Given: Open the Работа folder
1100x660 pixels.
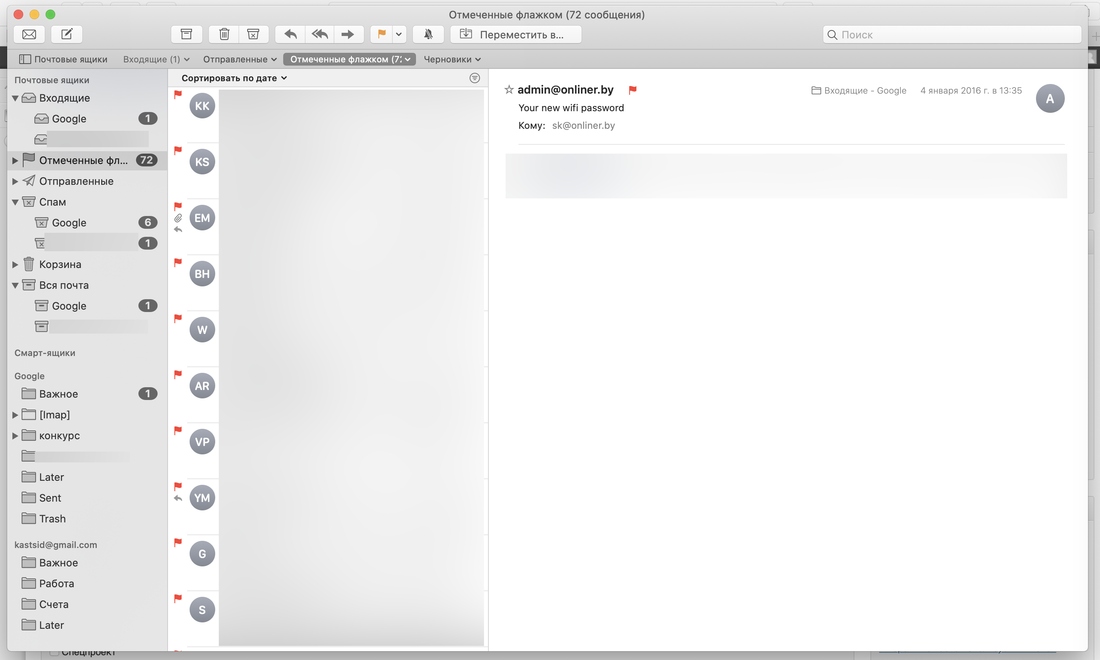Looking at the screenshot, I should tap(87, 584).
